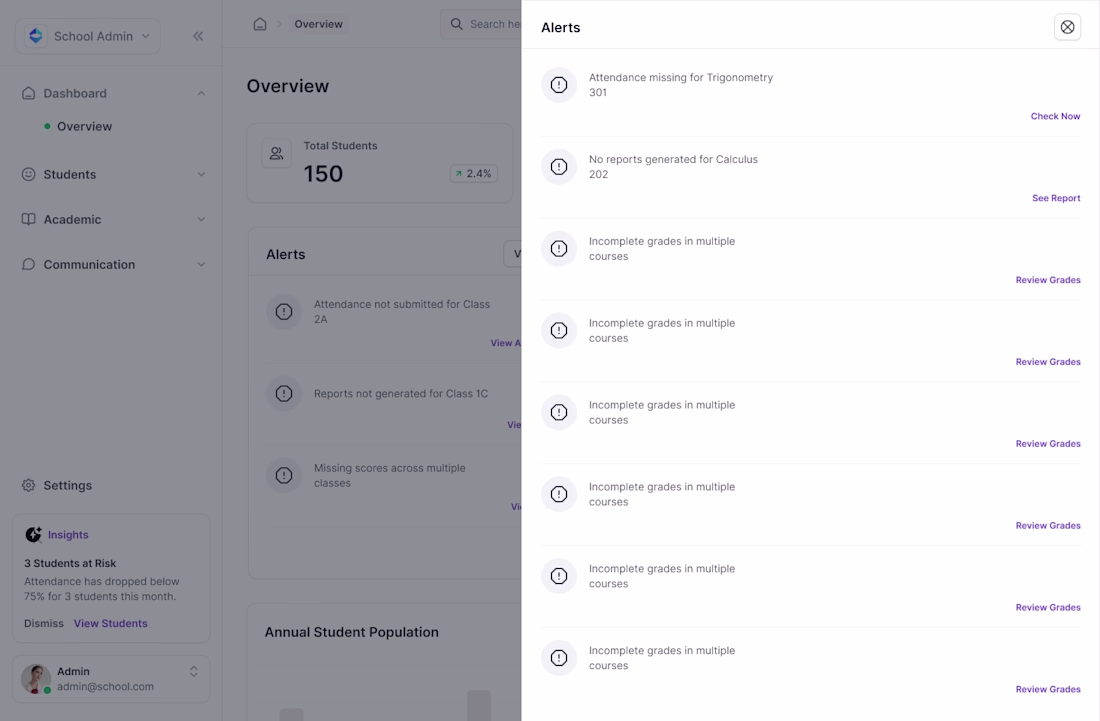Image resolution: width=1100 pixels, height=721 pixels.
Task: Collapse the sidebar with double-chevron icon
Action: pos(198,36)
